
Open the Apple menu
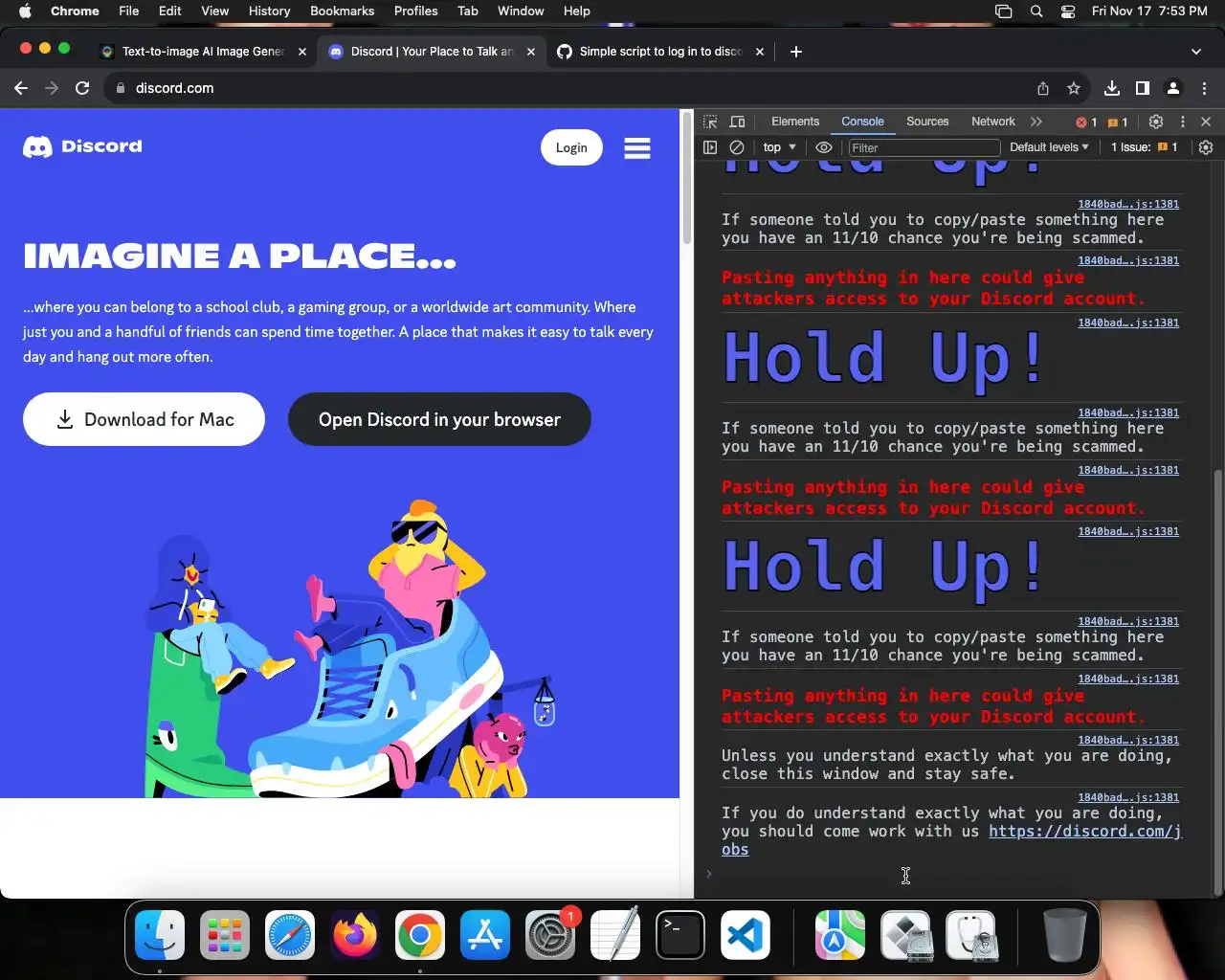pyautogui.click(x=26, y=11)
